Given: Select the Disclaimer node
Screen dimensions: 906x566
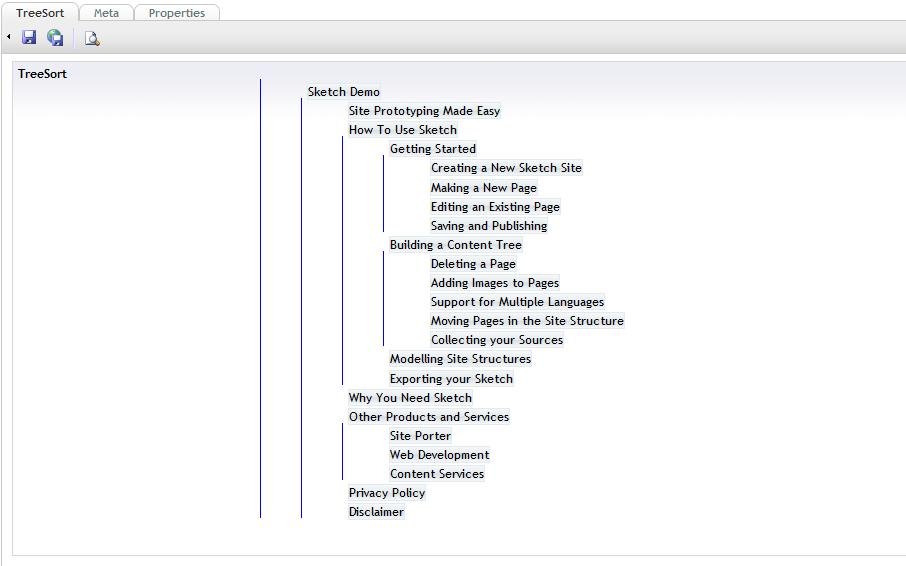Looking at the screenshot, I should click(x=376, y=512).
